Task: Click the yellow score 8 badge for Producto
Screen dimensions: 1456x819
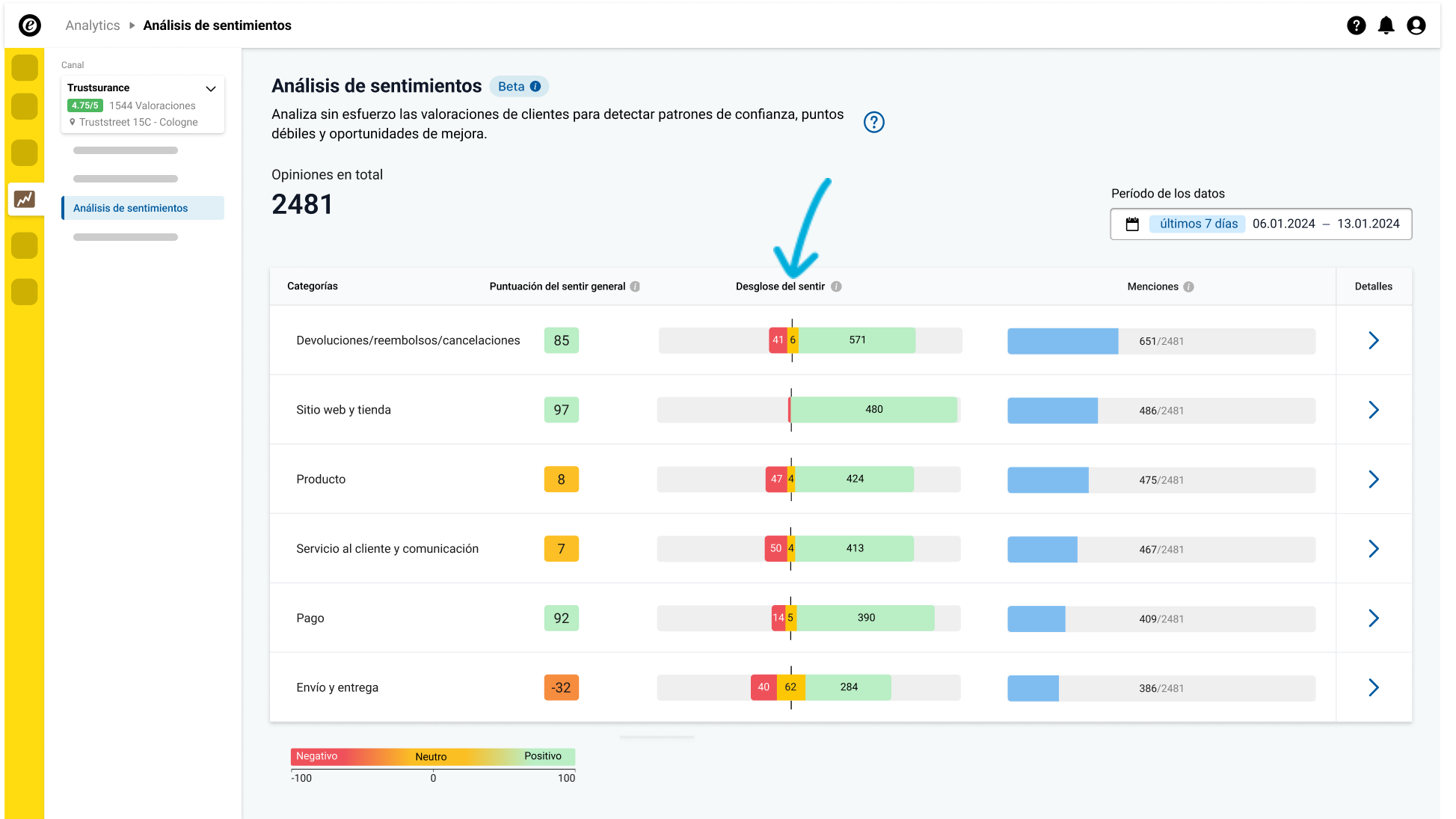Action: (x=562, y=479)
